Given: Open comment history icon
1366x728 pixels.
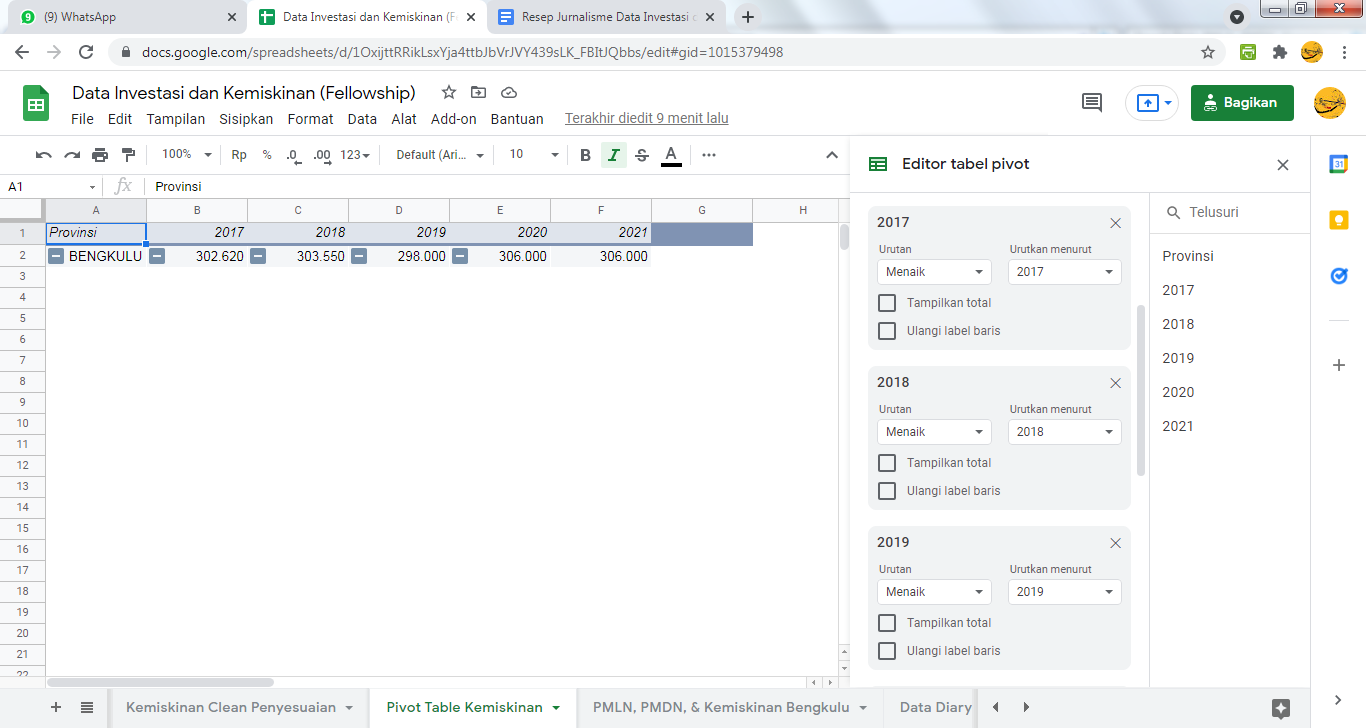Looking at the screenshot, I should pyautogui.click(x=1092, y=102).
